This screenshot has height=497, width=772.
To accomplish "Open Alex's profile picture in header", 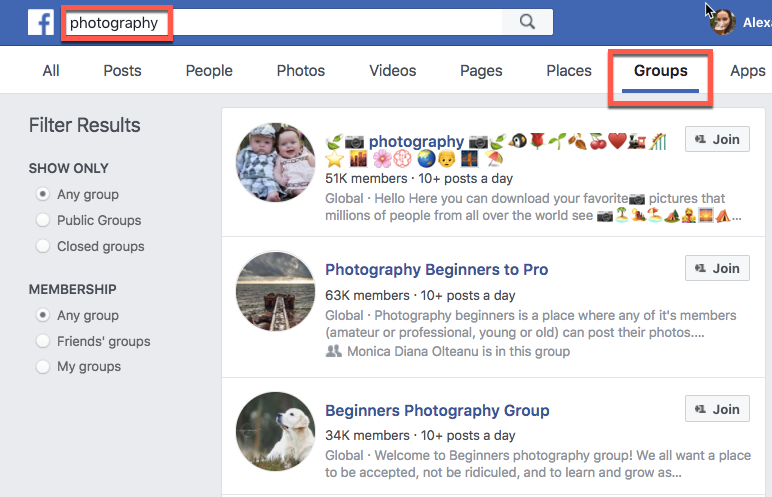I will 723,22.
